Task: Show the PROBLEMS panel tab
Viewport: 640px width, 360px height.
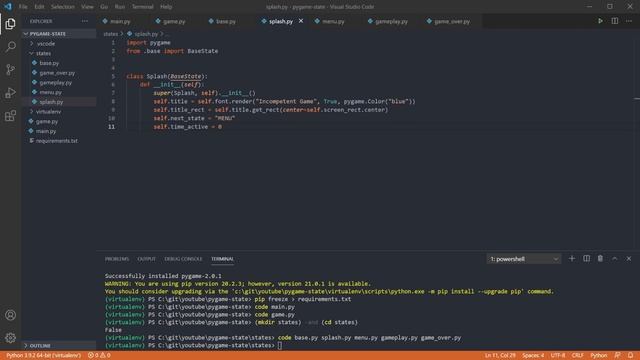Action: pyautogui.click(x=117, y=259)
